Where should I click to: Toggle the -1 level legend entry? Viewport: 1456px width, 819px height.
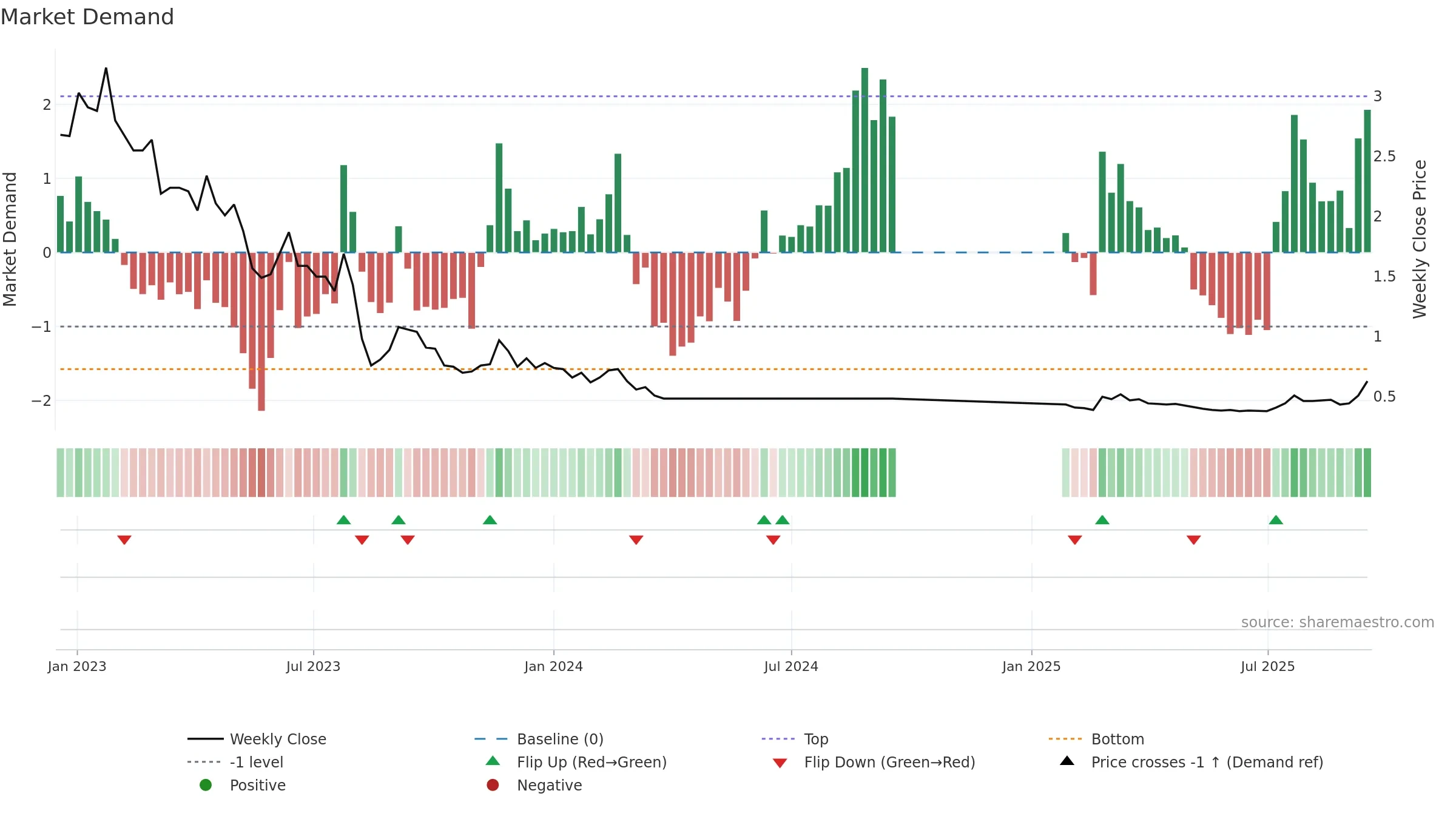point(235,762)
